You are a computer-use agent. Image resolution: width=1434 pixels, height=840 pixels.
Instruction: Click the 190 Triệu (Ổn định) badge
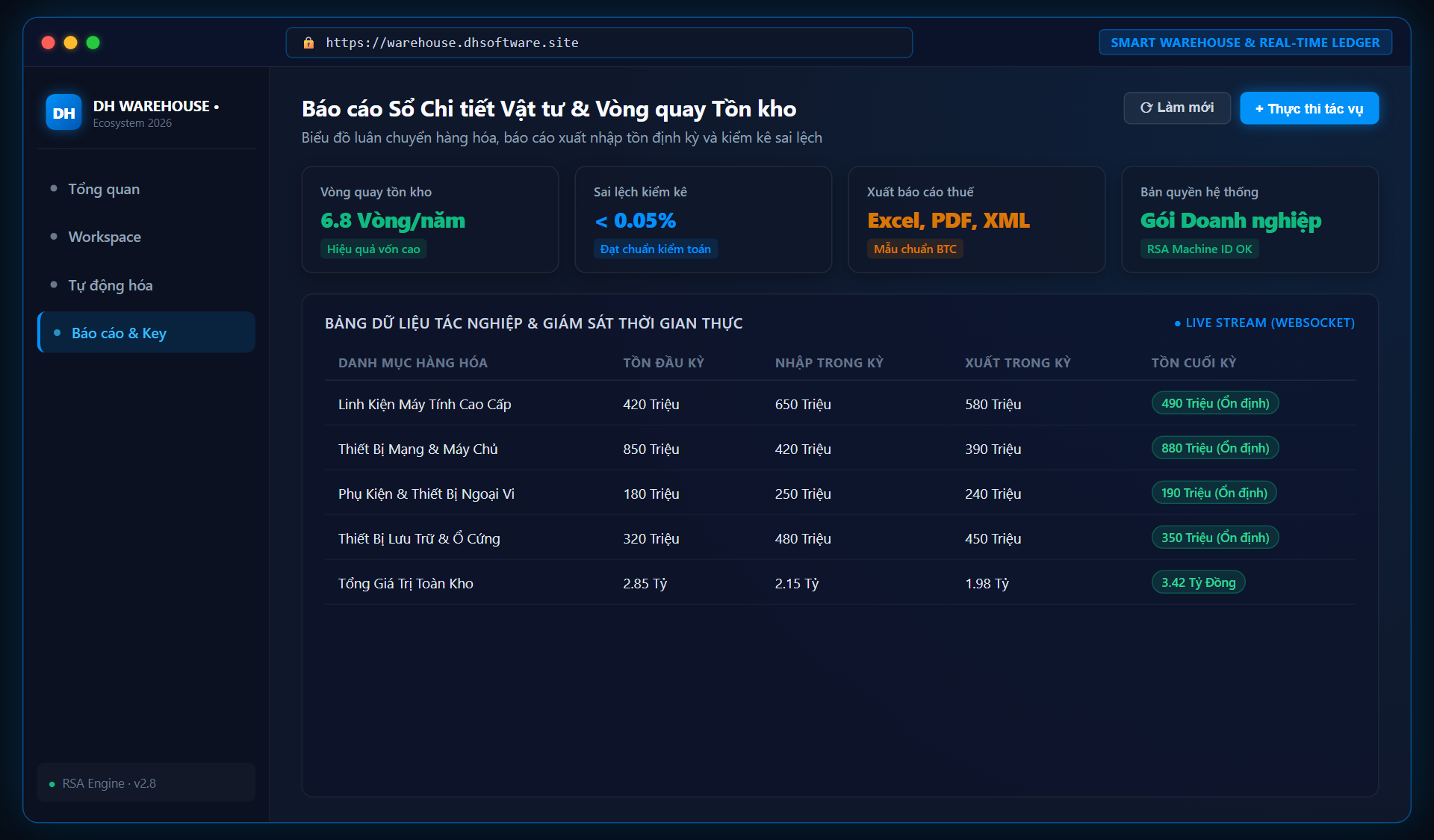pyautogui.click(x=1214, y=493)
